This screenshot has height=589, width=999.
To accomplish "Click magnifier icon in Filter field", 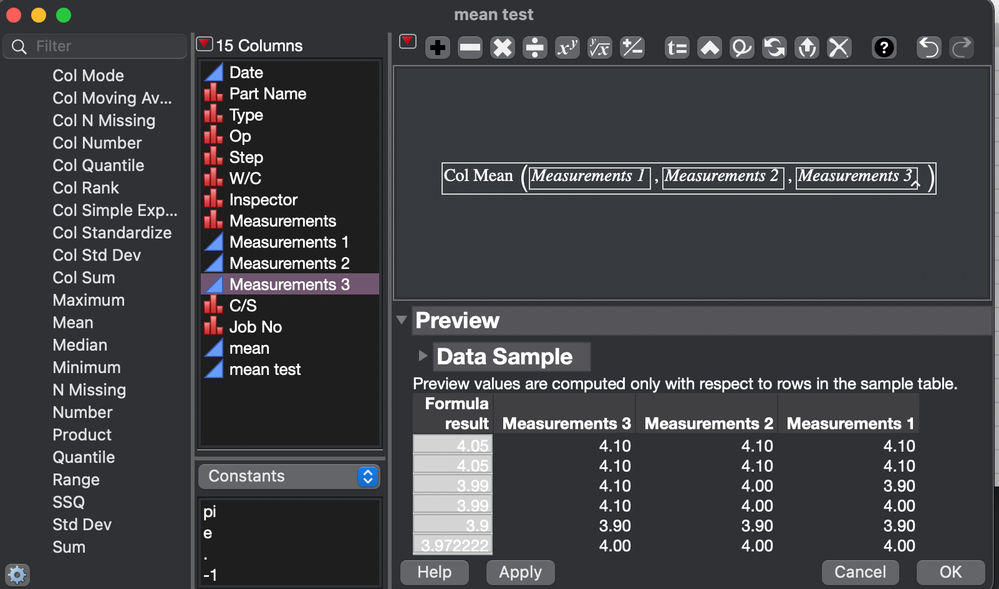I will point(19,47).
